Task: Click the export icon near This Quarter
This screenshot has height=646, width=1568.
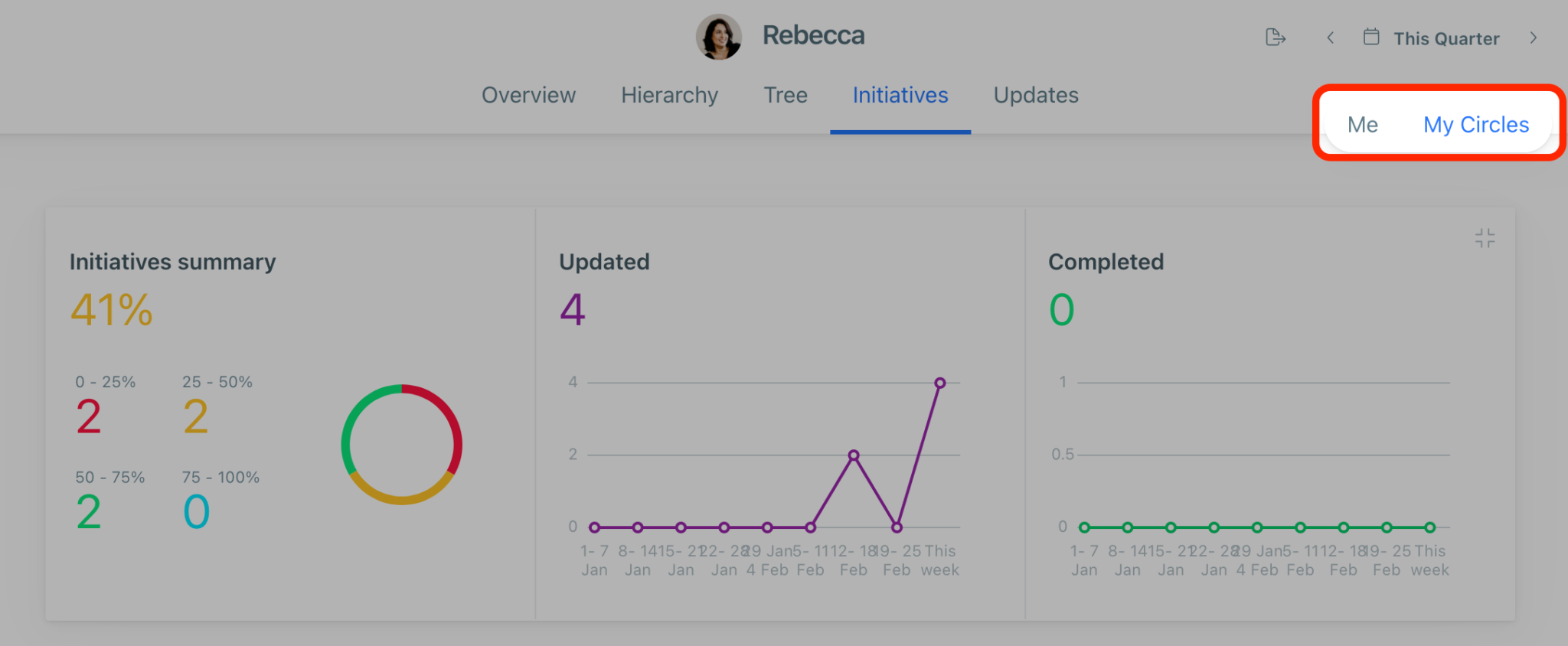Action: coord(1276,38)
